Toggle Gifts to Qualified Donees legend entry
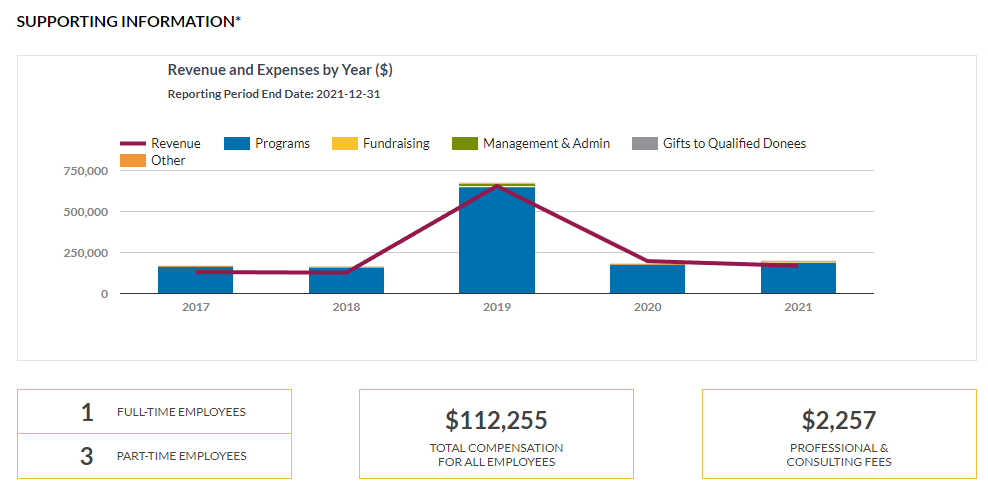The width and height of the screenshot is (988, 496). pos(645,143)
